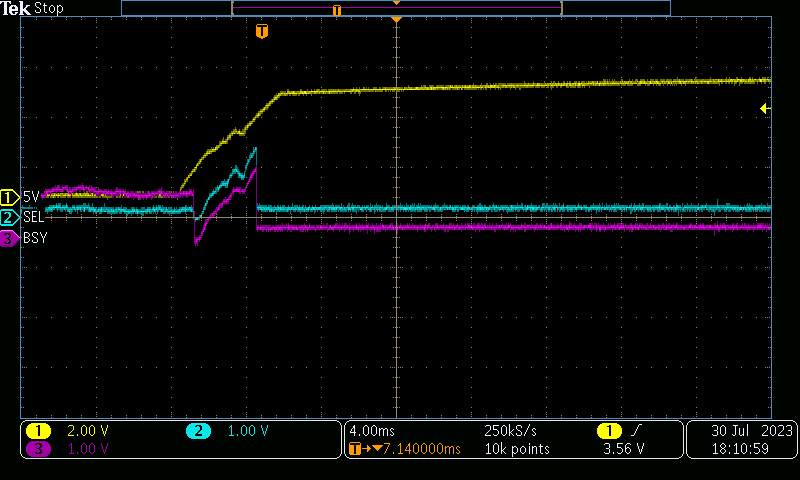This screenshot has width=800, height=480.
Task: Click the 18:10:59 time readout
Action: [740, 449]
